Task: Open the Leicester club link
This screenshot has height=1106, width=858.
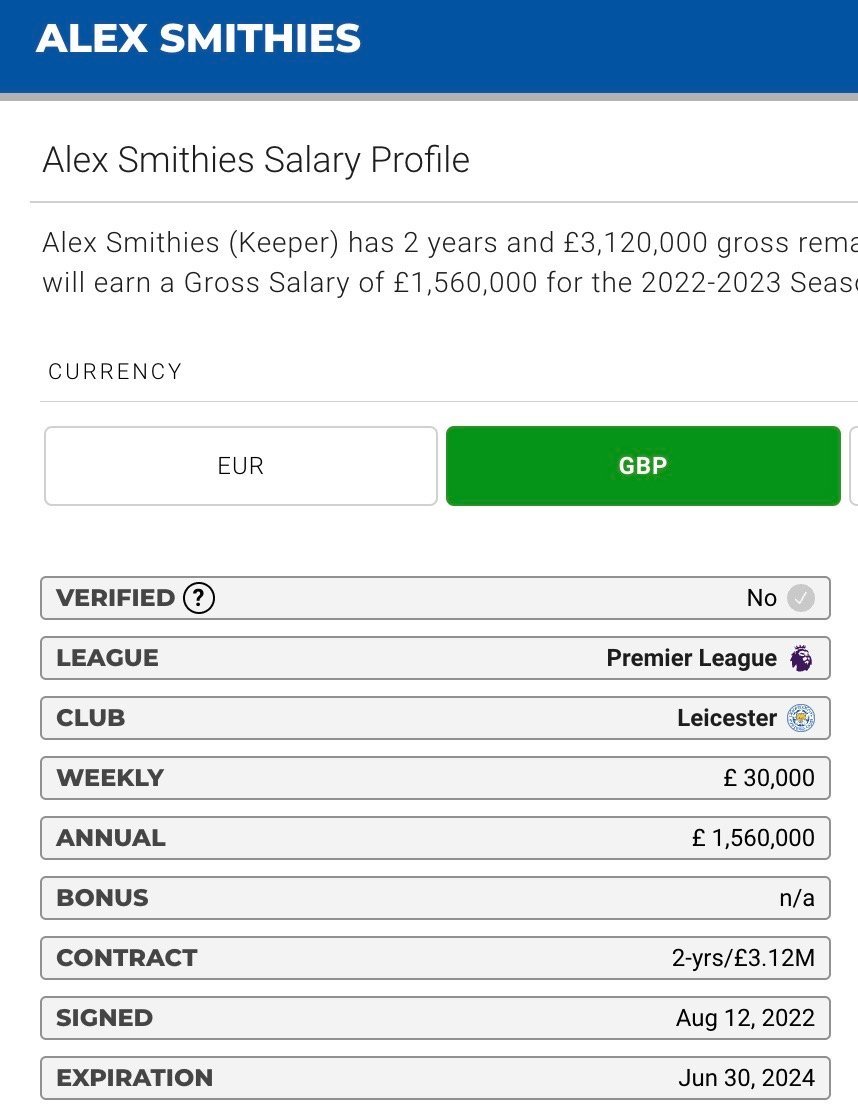Action: [x=727, y=718]
